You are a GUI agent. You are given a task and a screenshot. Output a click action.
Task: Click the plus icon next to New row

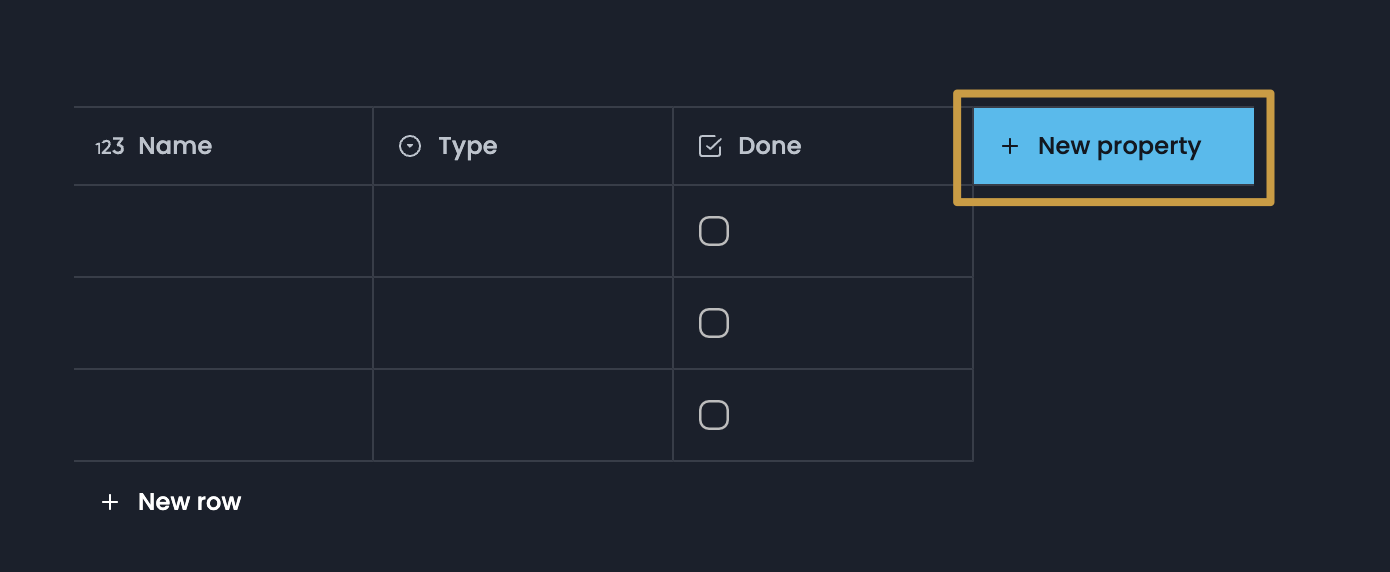110,502
